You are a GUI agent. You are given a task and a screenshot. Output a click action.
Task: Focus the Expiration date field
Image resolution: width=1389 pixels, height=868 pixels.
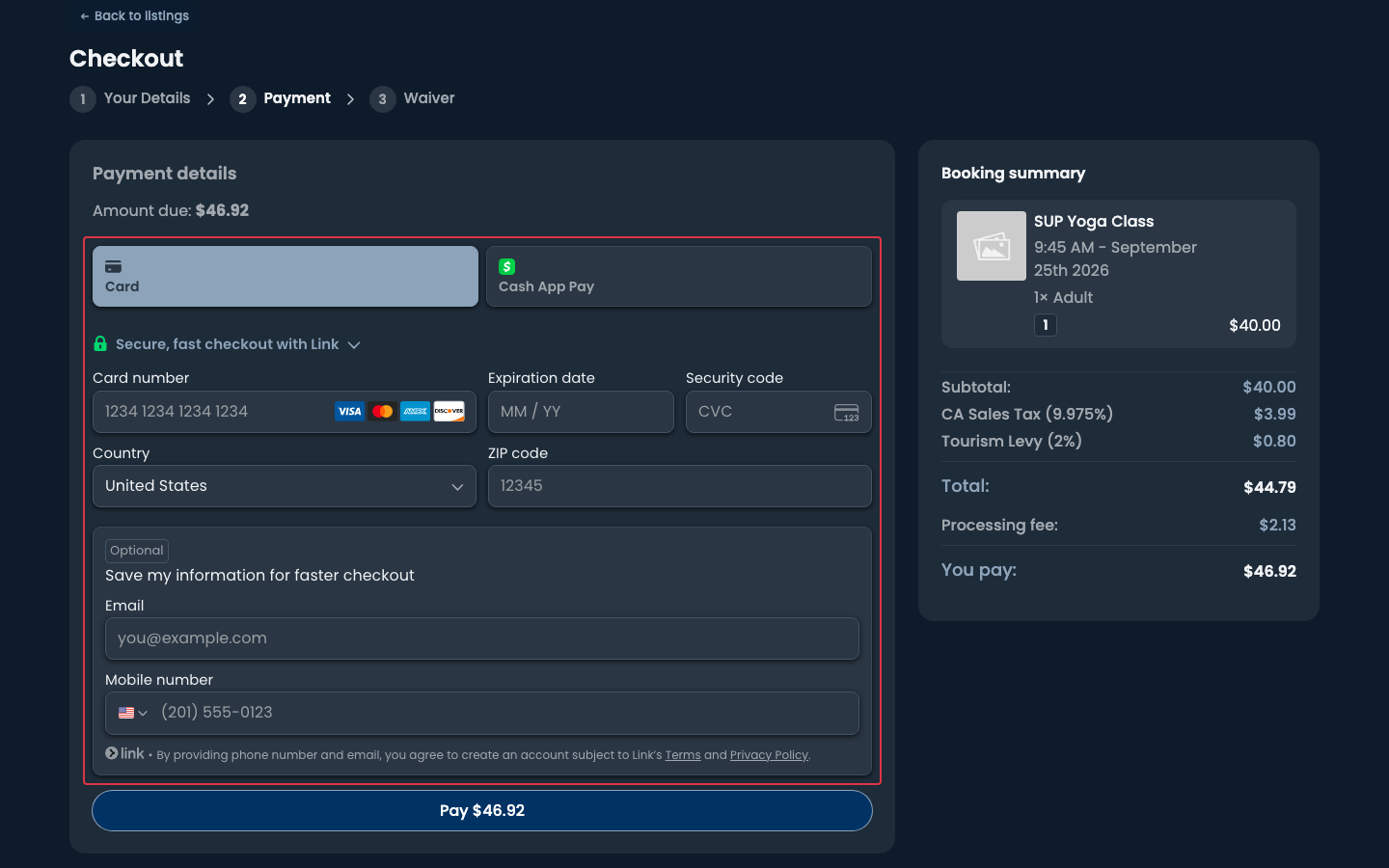tap(581, 412)
